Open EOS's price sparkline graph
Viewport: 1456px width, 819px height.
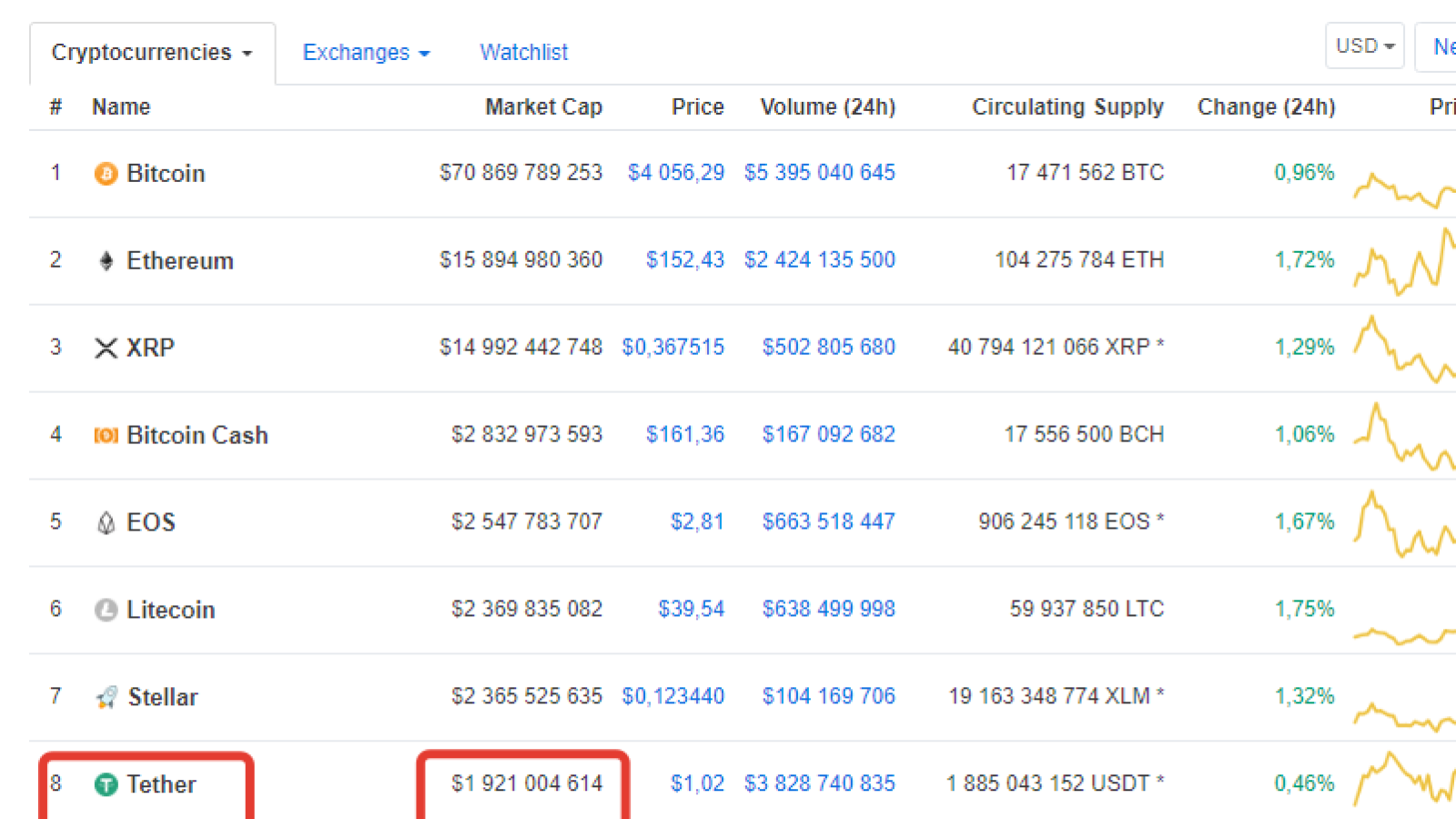[x=1404, y=524]
